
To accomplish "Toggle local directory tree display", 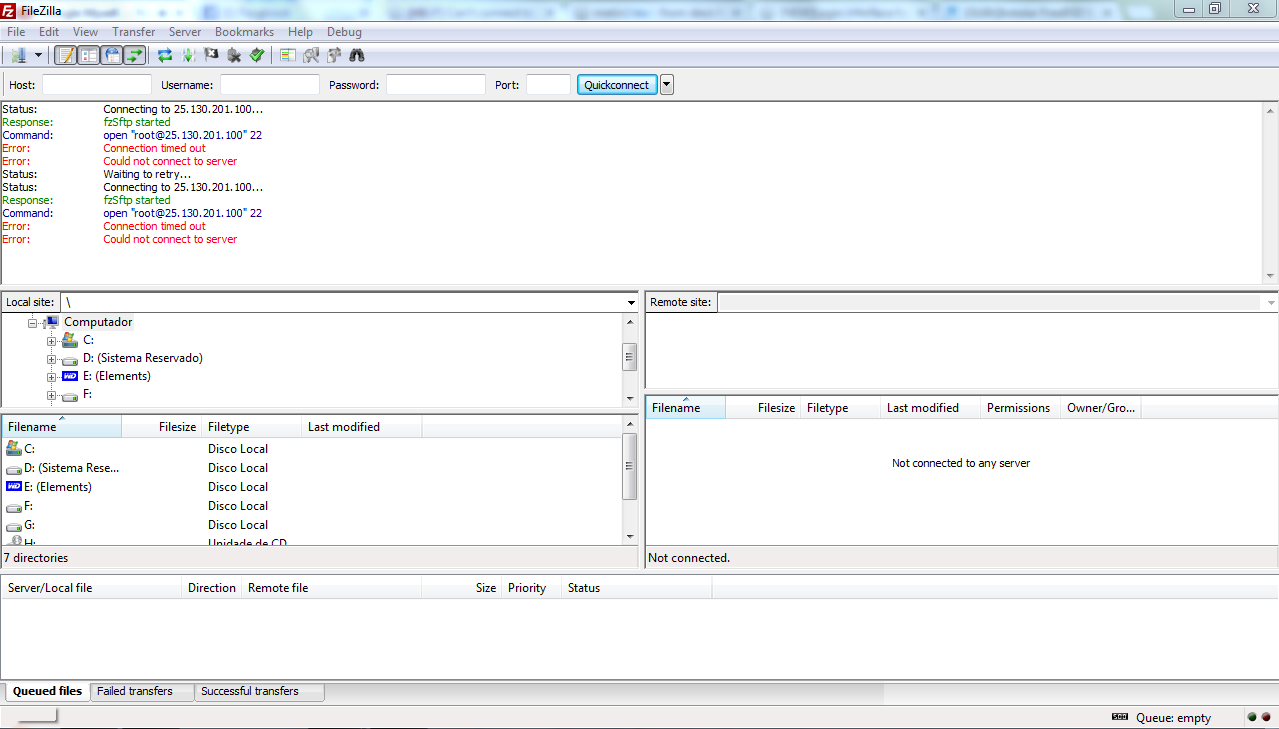I will pyautogui.click(x=89, y=55).
